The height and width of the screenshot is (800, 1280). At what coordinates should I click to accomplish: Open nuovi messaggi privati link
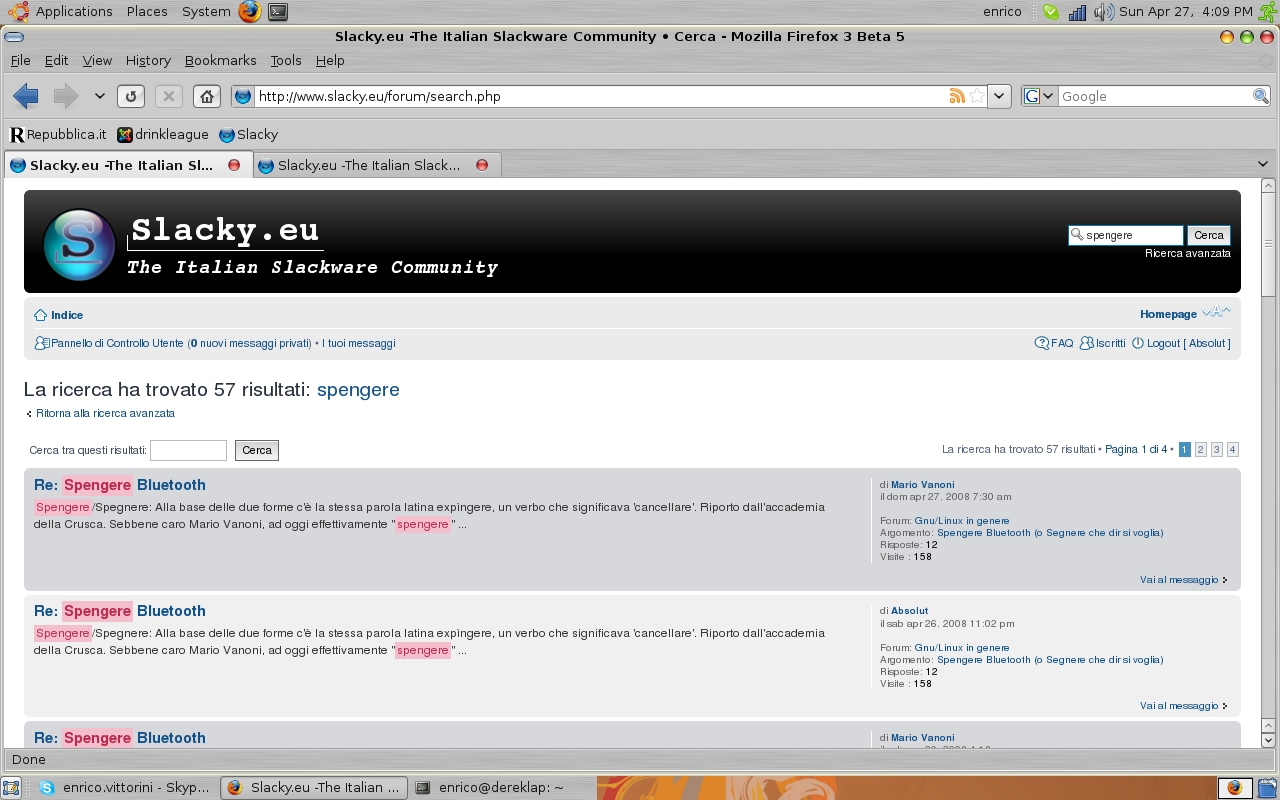click(250, 343)
